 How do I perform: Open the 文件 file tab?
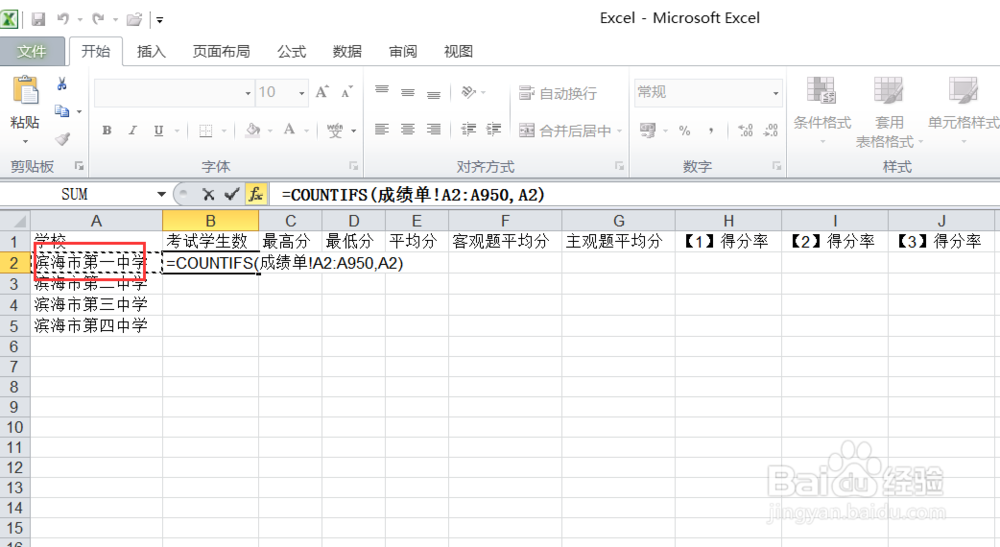pos(32,51)
